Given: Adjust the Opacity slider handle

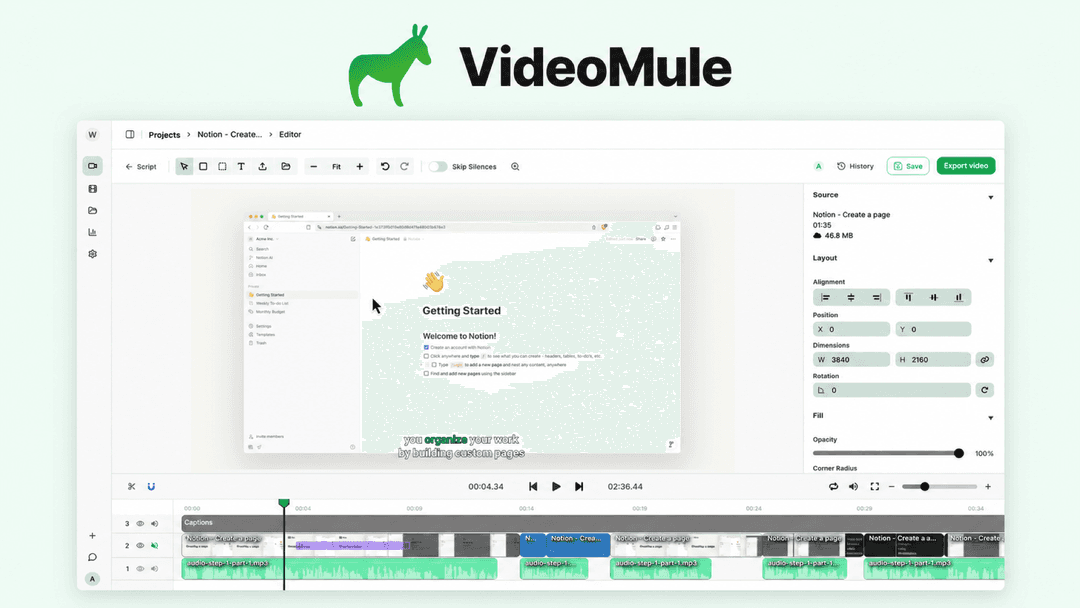Looking at the screenshot, I should (x=959, y=453).
